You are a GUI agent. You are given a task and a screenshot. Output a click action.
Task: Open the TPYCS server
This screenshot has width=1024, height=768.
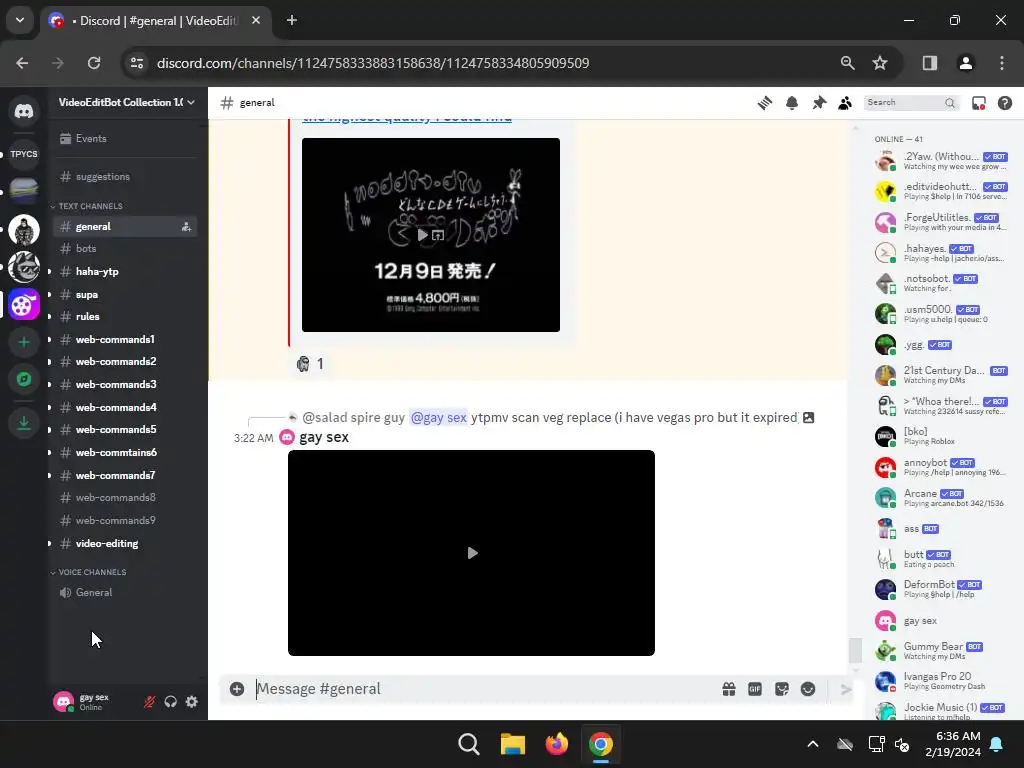(24, 154)
